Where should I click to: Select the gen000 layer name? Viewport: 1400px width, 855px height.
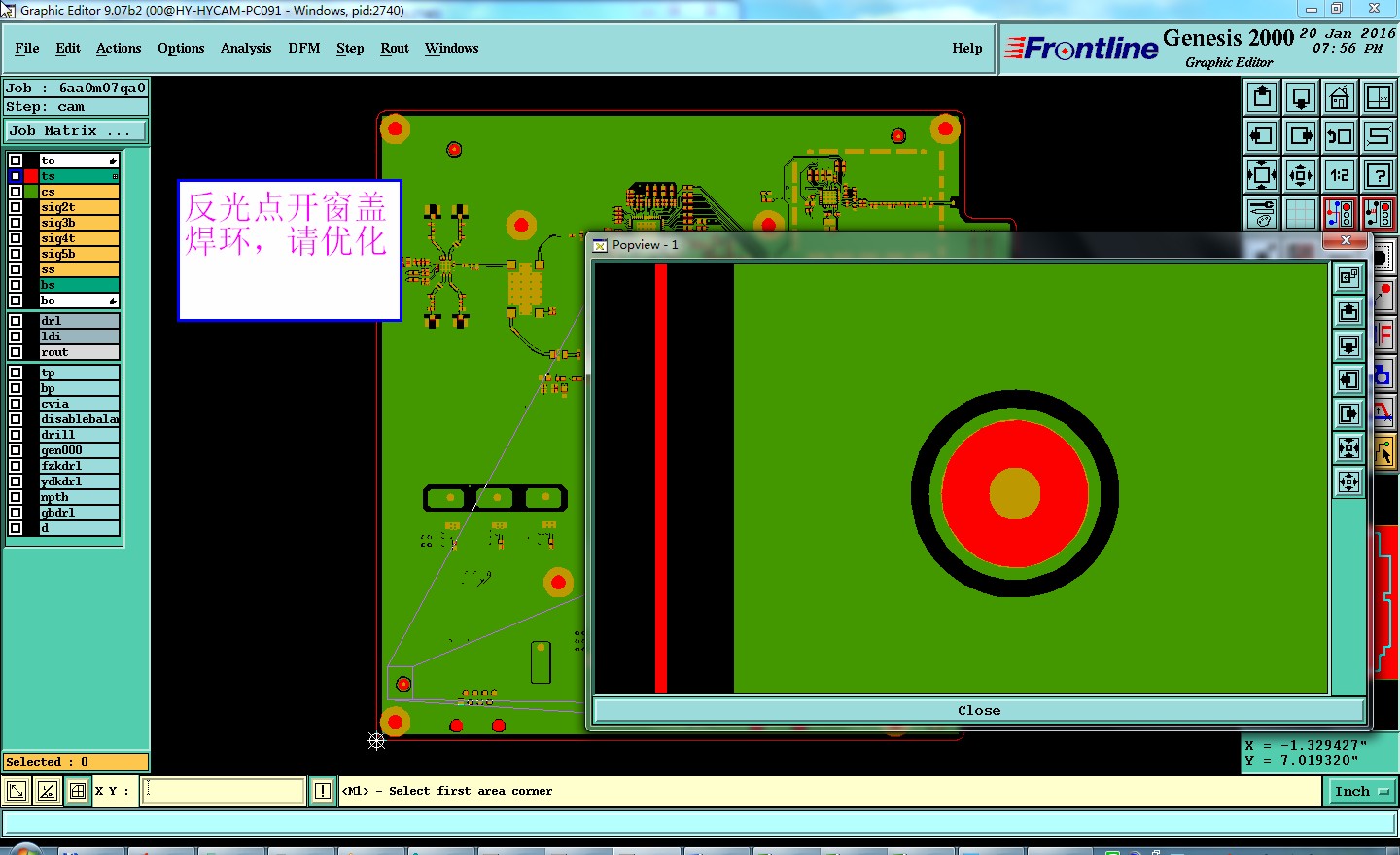tap(79, 450)
